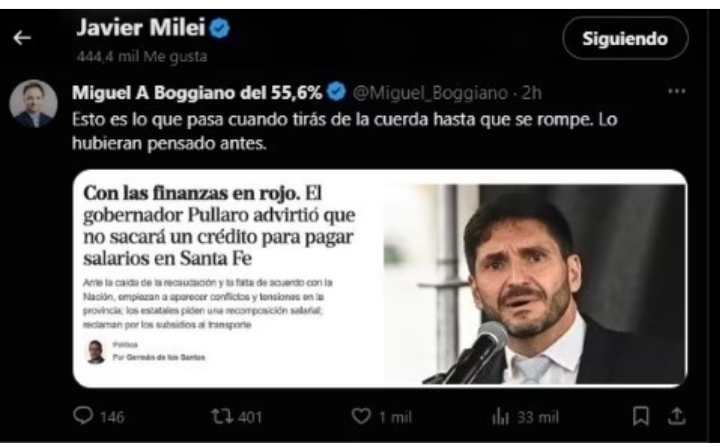Click the Siguiendo button

click(625, 39)
